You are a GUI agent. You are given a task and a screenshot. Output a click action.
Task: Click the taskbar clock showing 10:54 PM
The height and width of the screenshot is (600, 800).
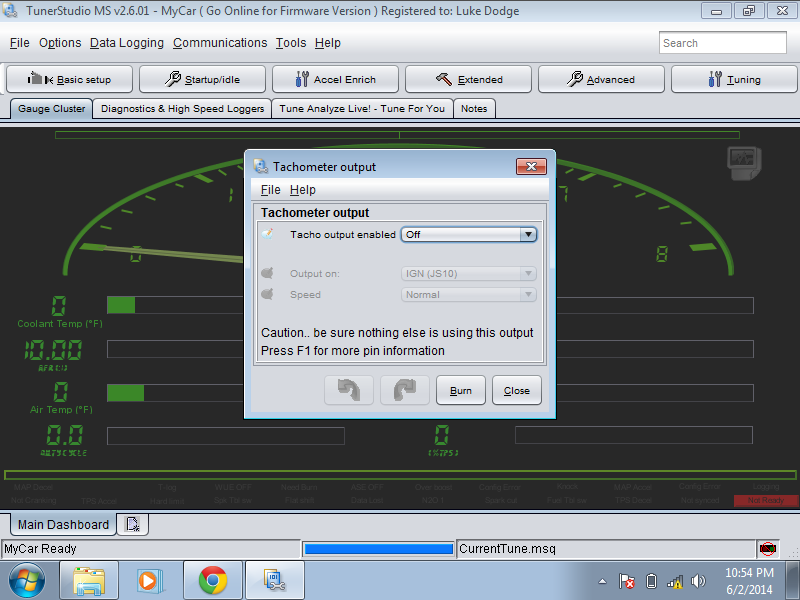tap(749, 581)
